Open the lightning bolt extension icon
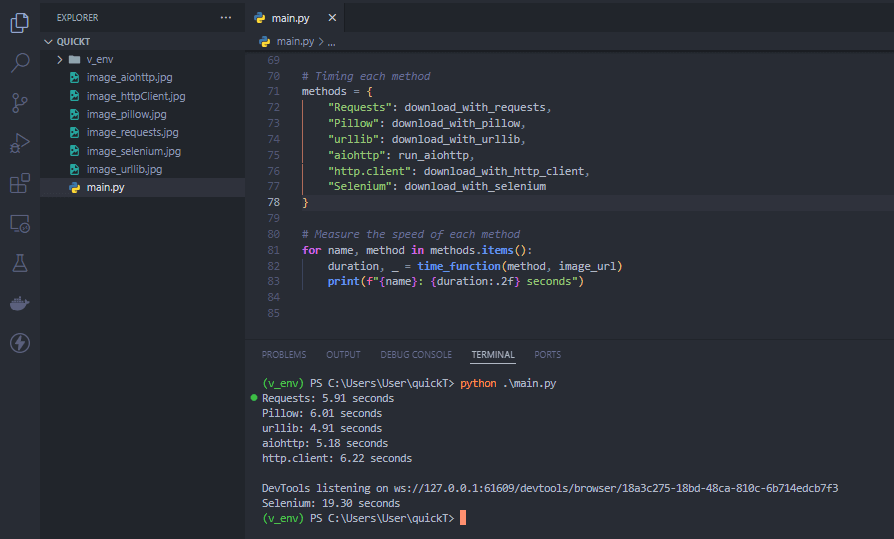Screen dimensions: 894x539 pyautogui.click(x=20, y=343)
